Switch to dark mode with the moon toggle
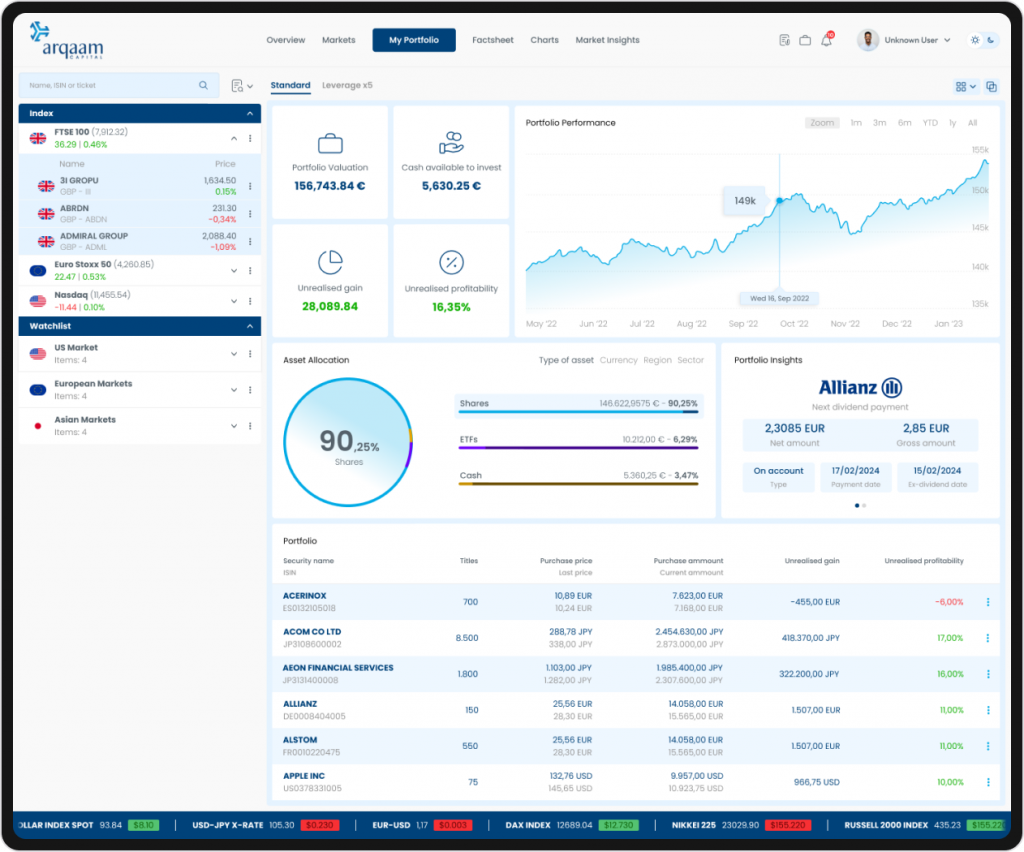1024x852 pixels. point(990,41)
